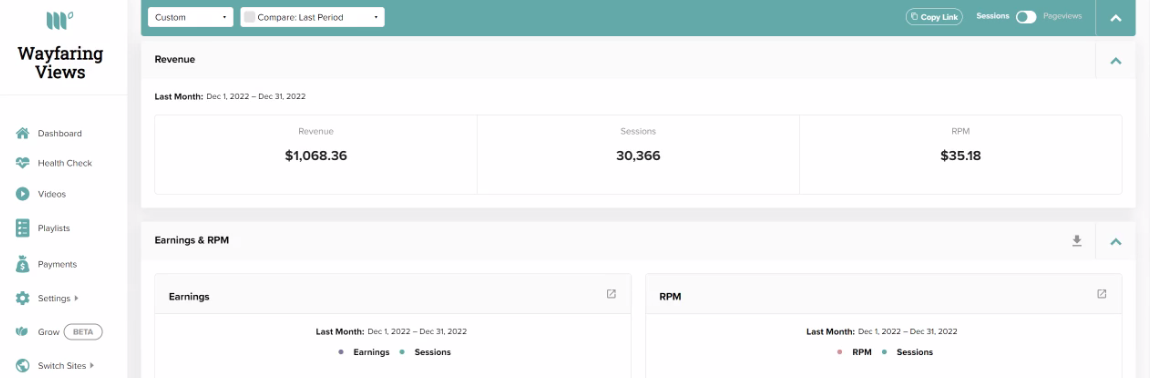Image resolution: width=1150 pixels, height=378 pixels.
Task: Toggle RPM series in RPM legend
Action: pyautogui.click(x=854, y=352)
